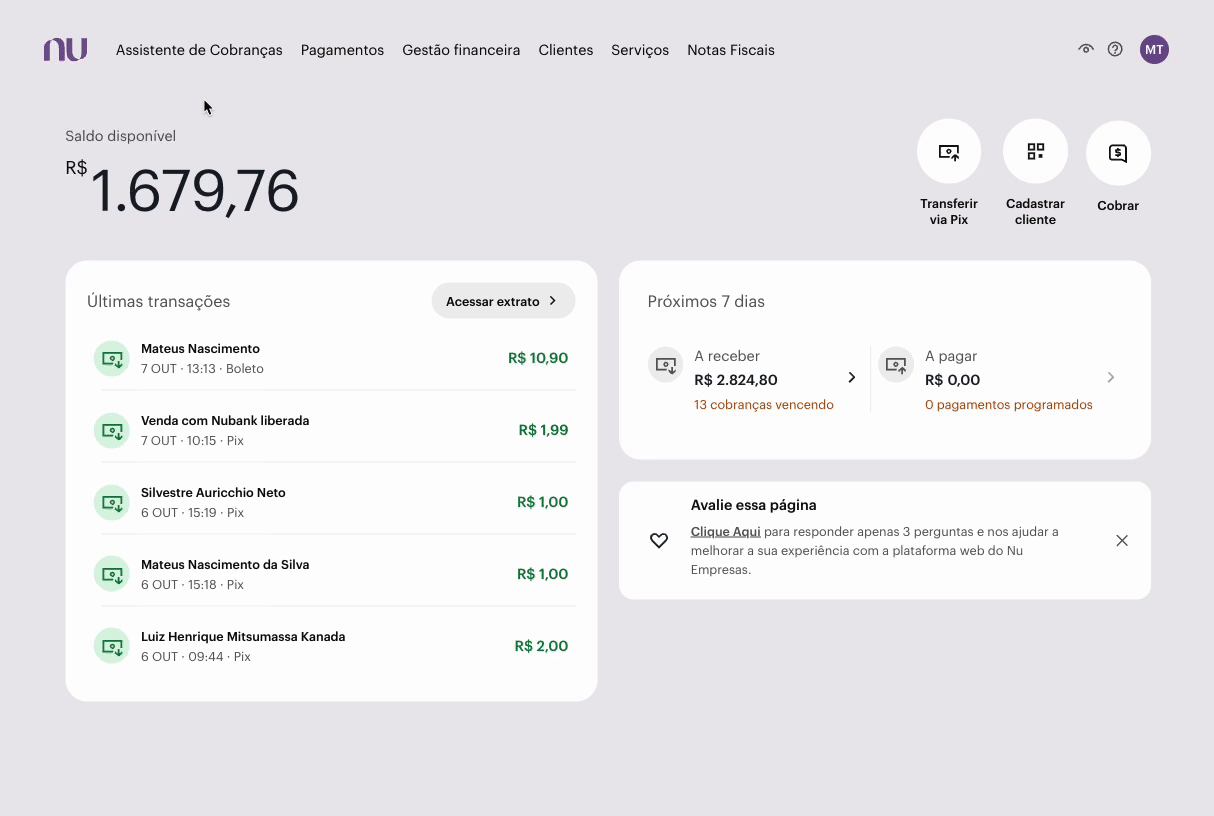
Task: Follow the Clique Aqui link
Action: (x=726, y=532)
